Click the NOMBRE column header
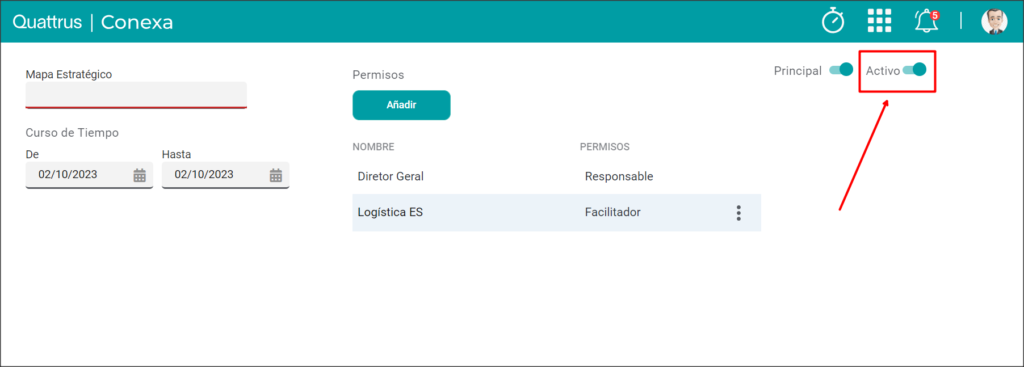 tap(373, 147)
